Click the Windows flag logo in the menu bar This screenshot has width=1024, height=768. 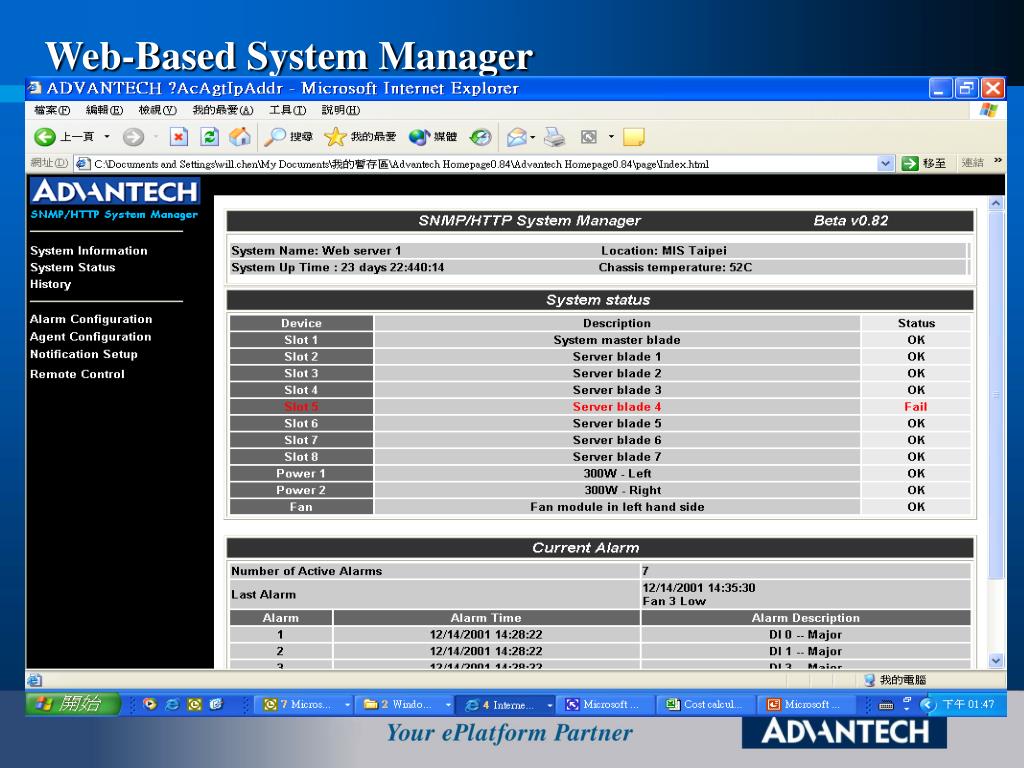click(989, 110)
